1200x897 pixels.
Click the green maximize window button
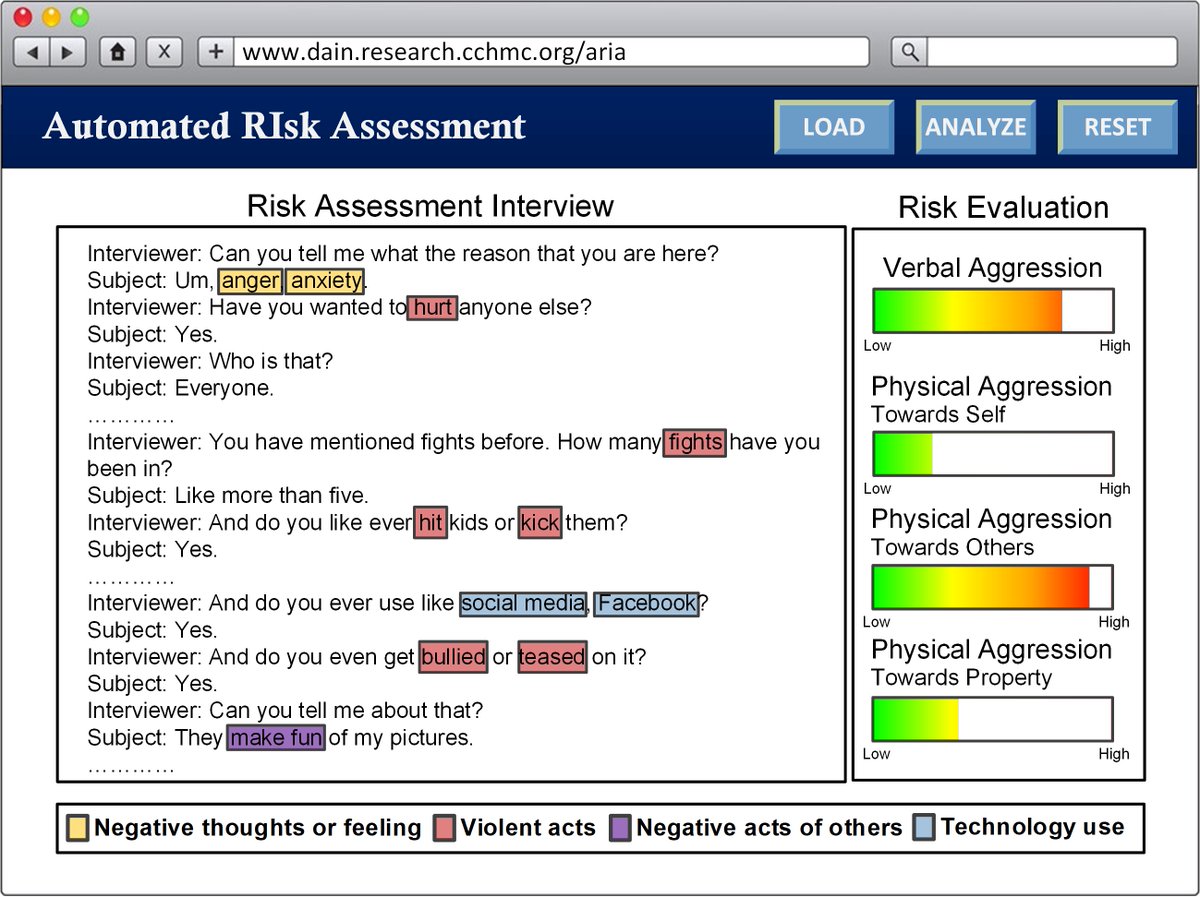79,17
